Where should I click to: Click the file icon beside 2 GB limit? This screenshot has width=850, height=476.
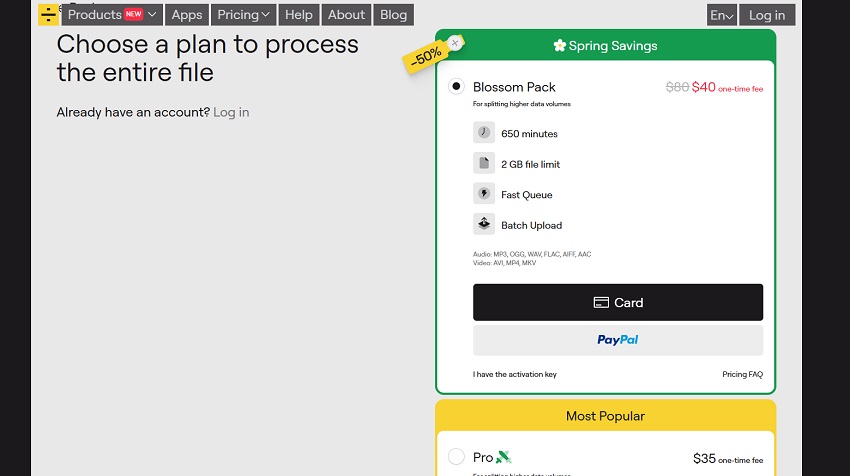tap(484, 164)
